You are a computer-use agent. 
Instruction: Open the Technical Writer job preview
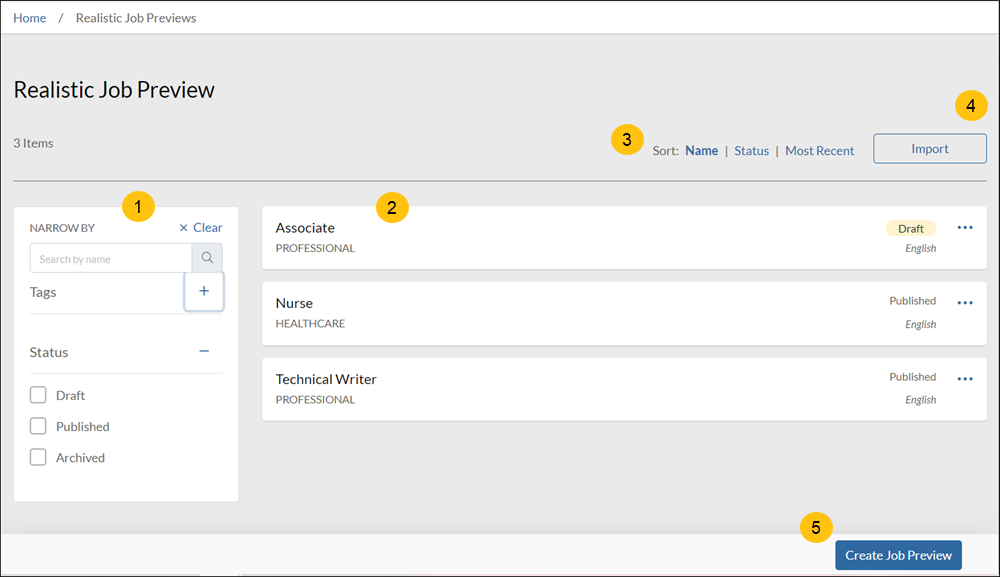coord(326,379)
